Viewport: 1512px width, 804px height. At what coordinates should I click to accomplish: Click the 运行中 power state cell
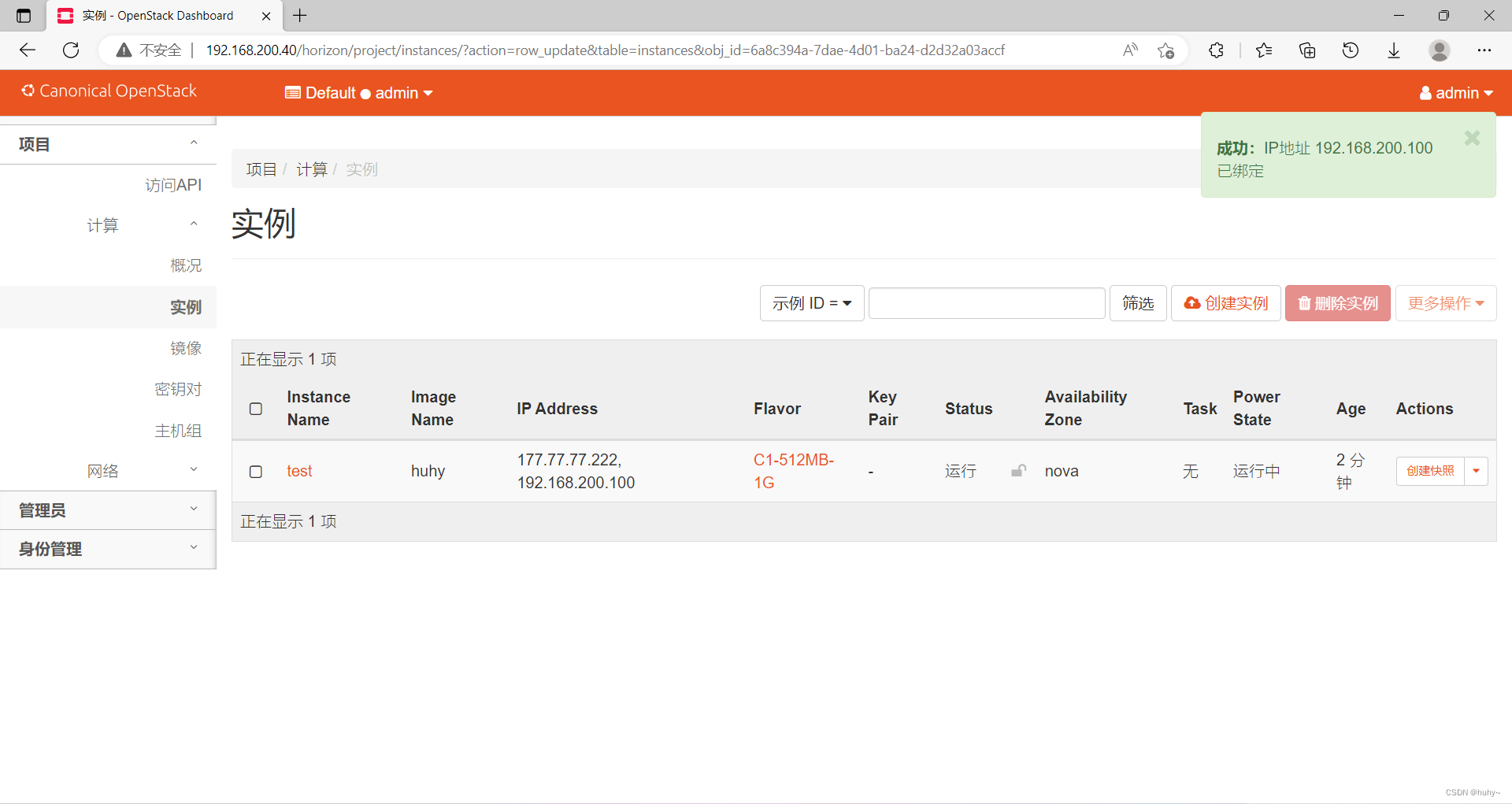(x=1257, y=471)
